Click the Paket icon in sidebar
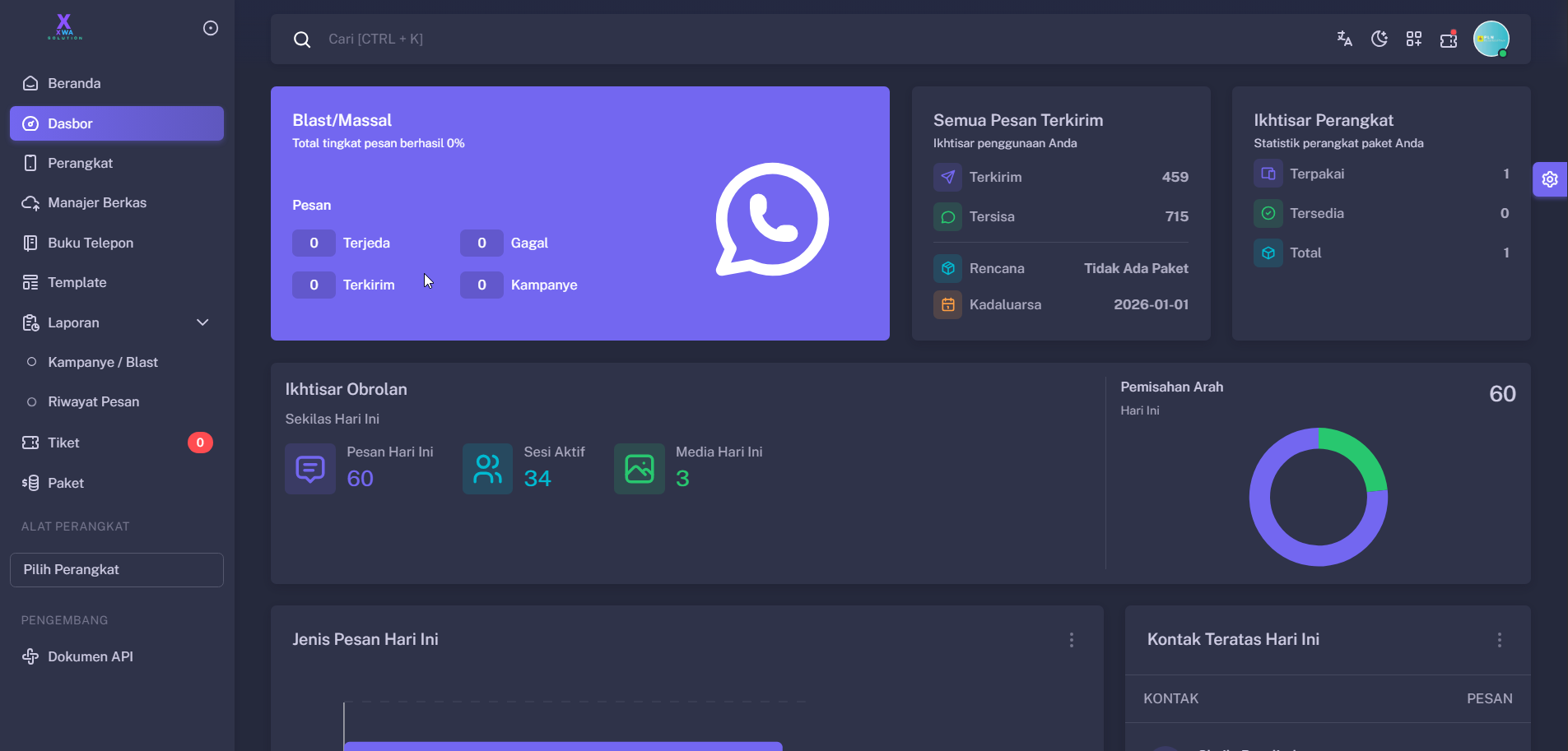Image resolution: width=1568 pixels, height=751 pixels. [30, 483]
